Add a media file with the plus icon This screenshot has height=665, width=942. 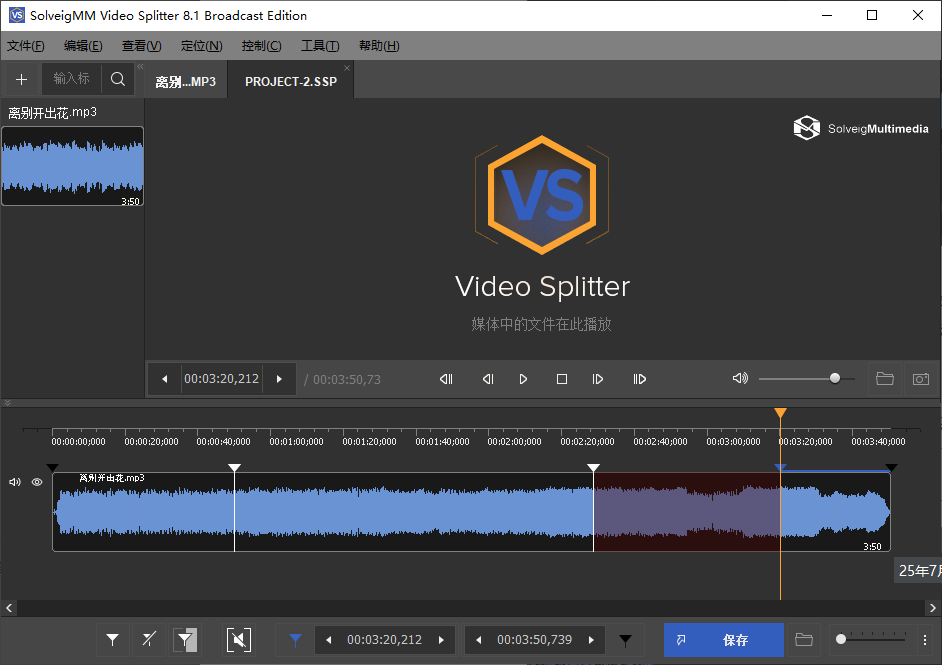point(21,79)
